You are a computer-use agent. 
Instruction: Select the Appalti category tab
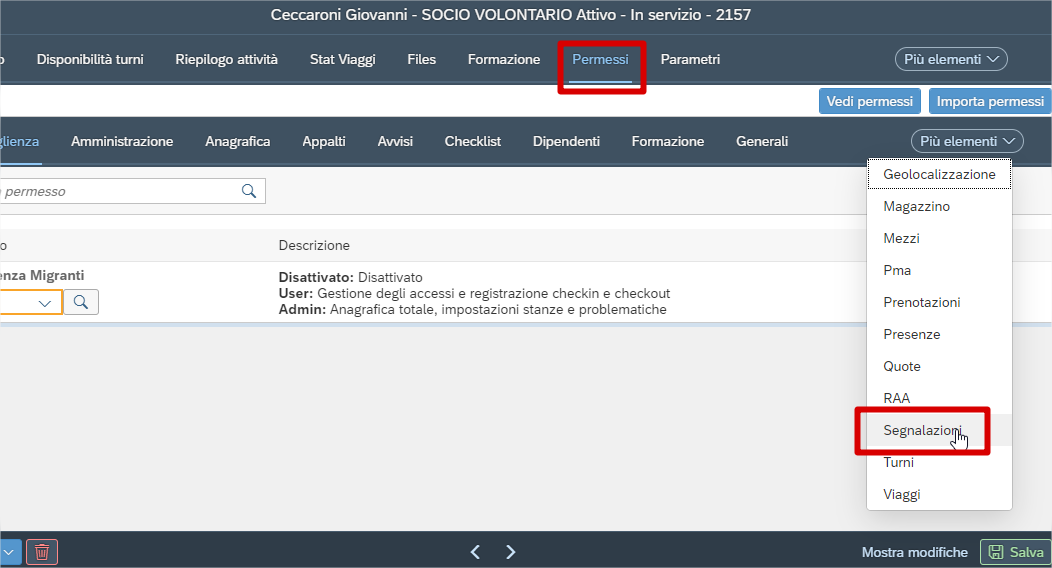323,141
